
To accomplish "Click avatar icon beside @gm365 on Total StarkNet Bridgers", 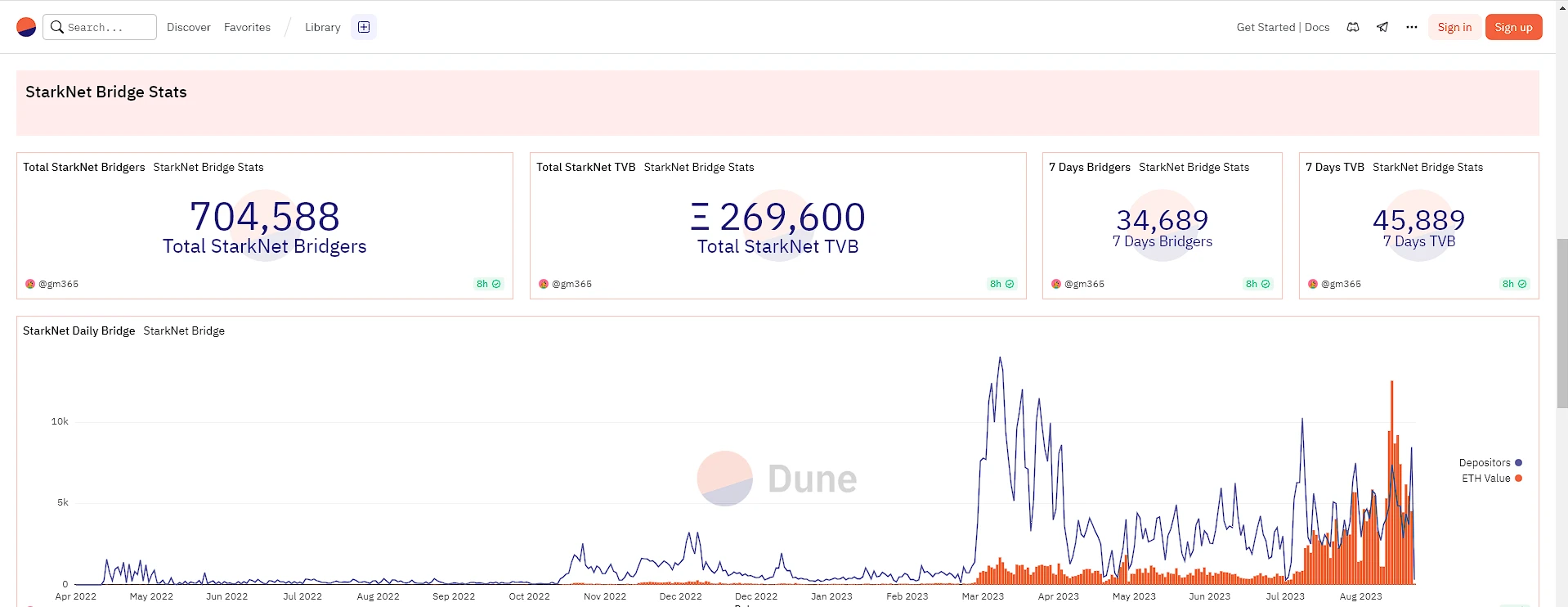I will 30,284.
